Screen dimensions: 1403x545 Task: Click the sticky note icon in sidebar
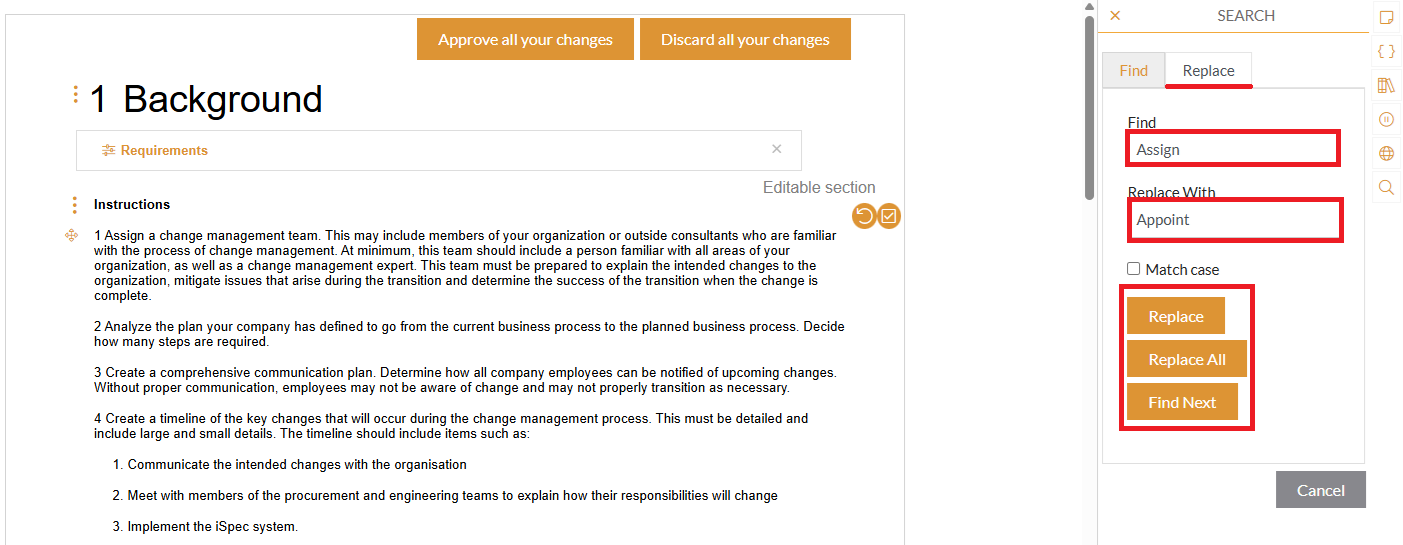click(1386, 17)
